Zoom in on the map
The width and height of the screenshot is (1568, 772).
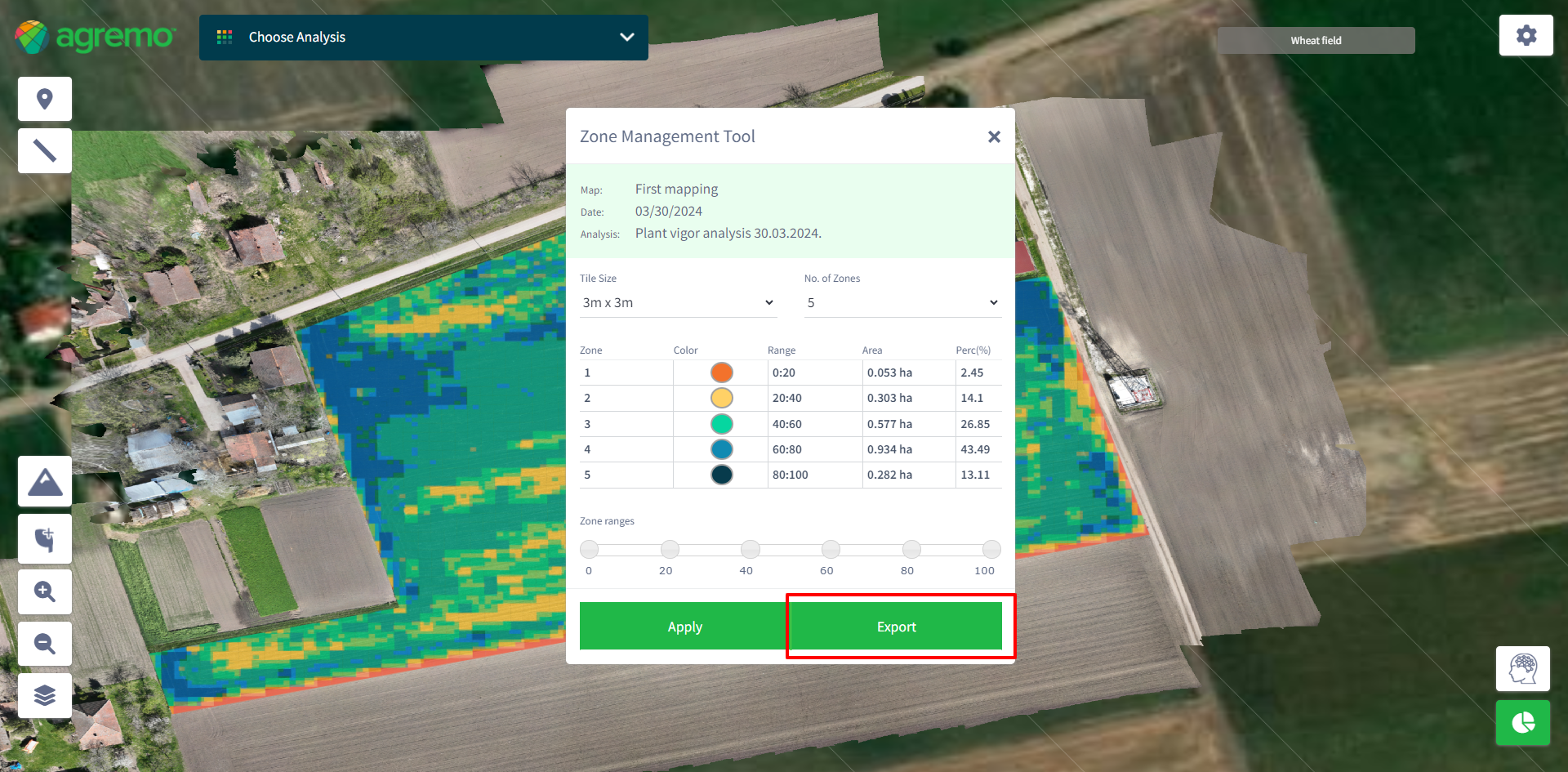tap(45, 591)
